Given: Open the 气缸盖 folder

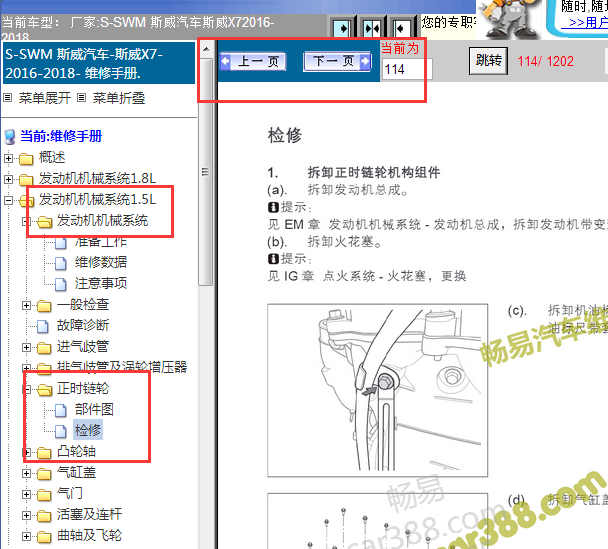Looking at the screenshot, I should [76, 472].
